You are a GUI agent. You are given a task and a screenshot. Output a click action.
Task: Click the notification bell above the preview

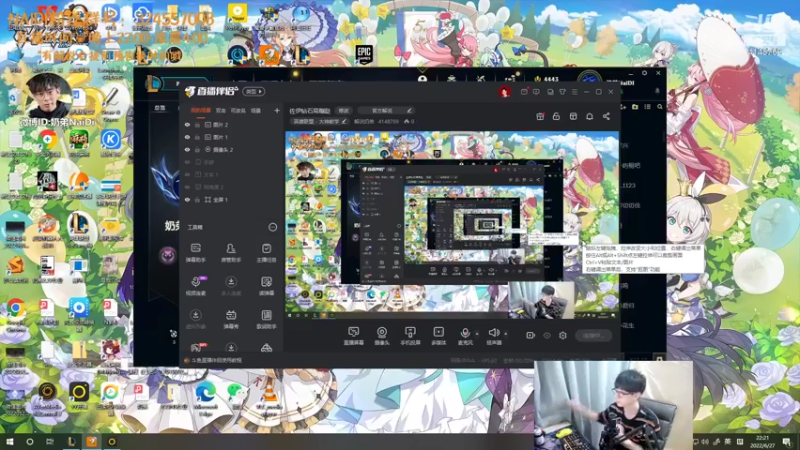589,116
